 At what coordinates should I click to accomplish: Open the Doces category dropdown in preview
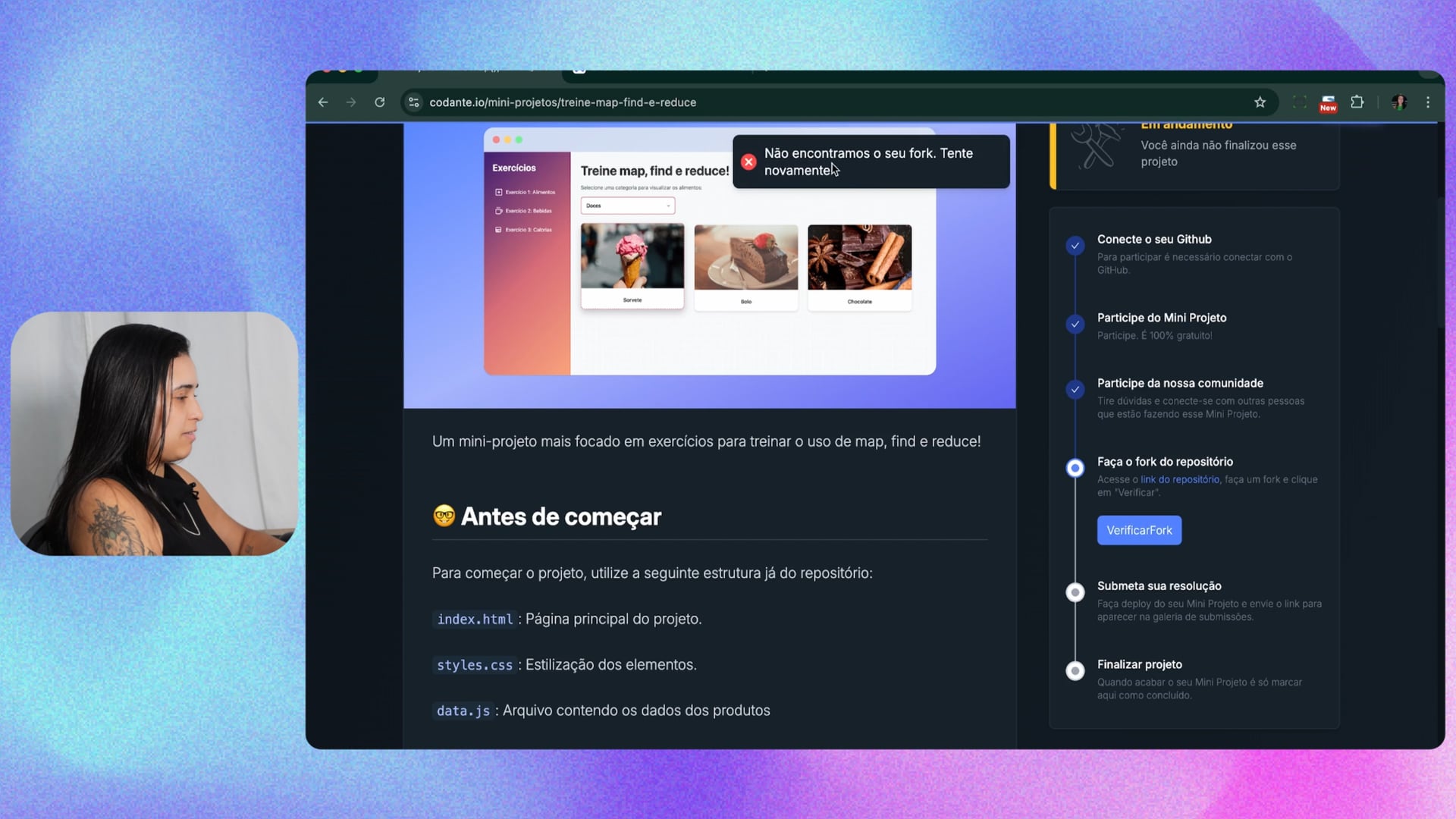627,206
